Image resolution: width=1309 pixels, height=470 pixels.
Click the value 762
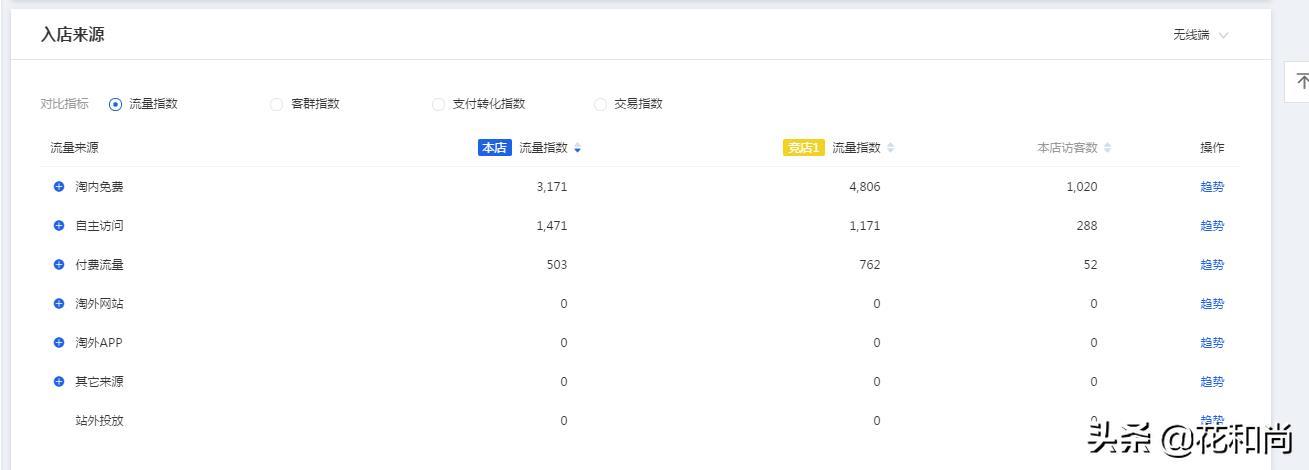[x=870, y=264]
